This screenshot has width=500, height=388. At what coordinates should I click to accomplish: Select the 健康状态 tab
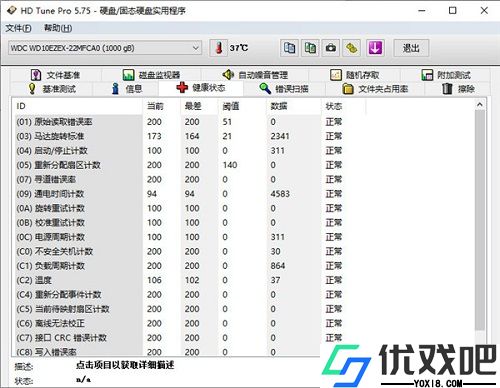(201, 88)
